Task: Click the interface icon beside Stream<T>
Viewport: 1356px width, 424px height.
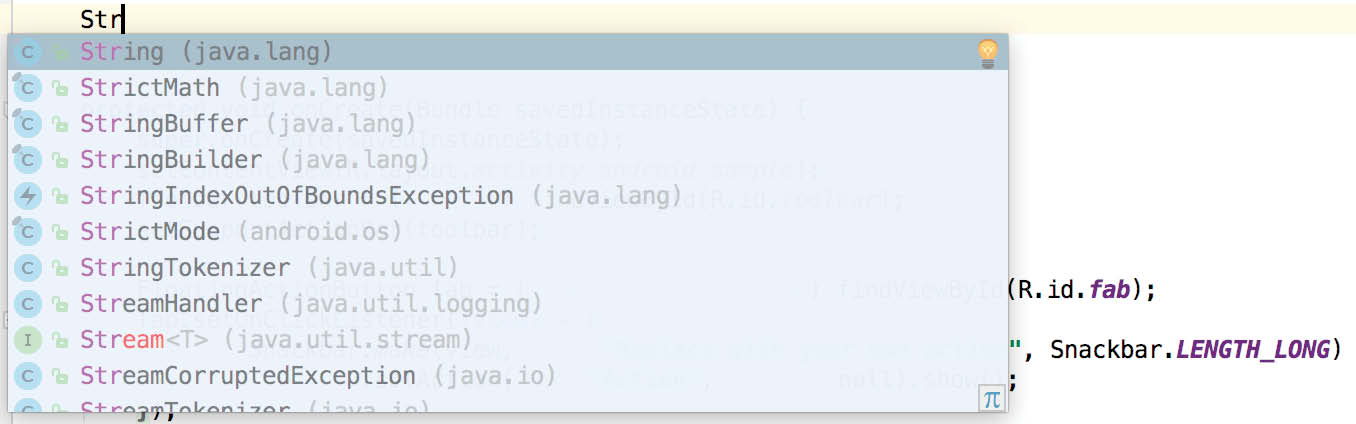Action: pyautogui.click(x=28, y=340)
